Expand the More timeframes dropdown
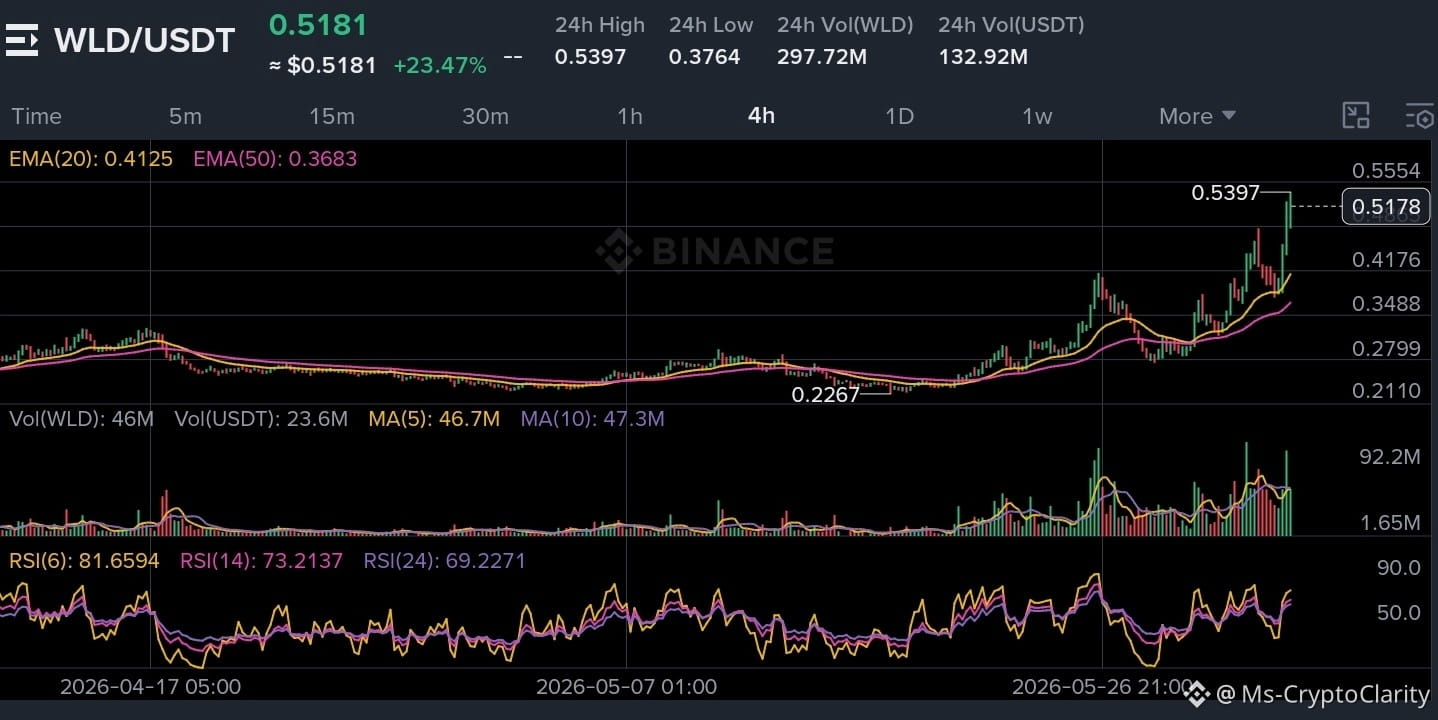Image resolution: width=1438 pixels, height=720 pixels. [x=1197, y=116]
